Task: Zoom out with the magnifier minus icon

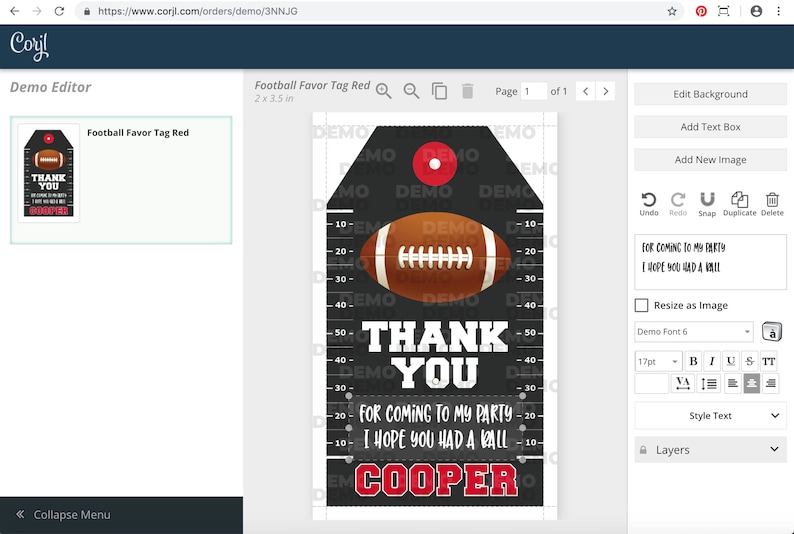Action: (x=411, y=91)
